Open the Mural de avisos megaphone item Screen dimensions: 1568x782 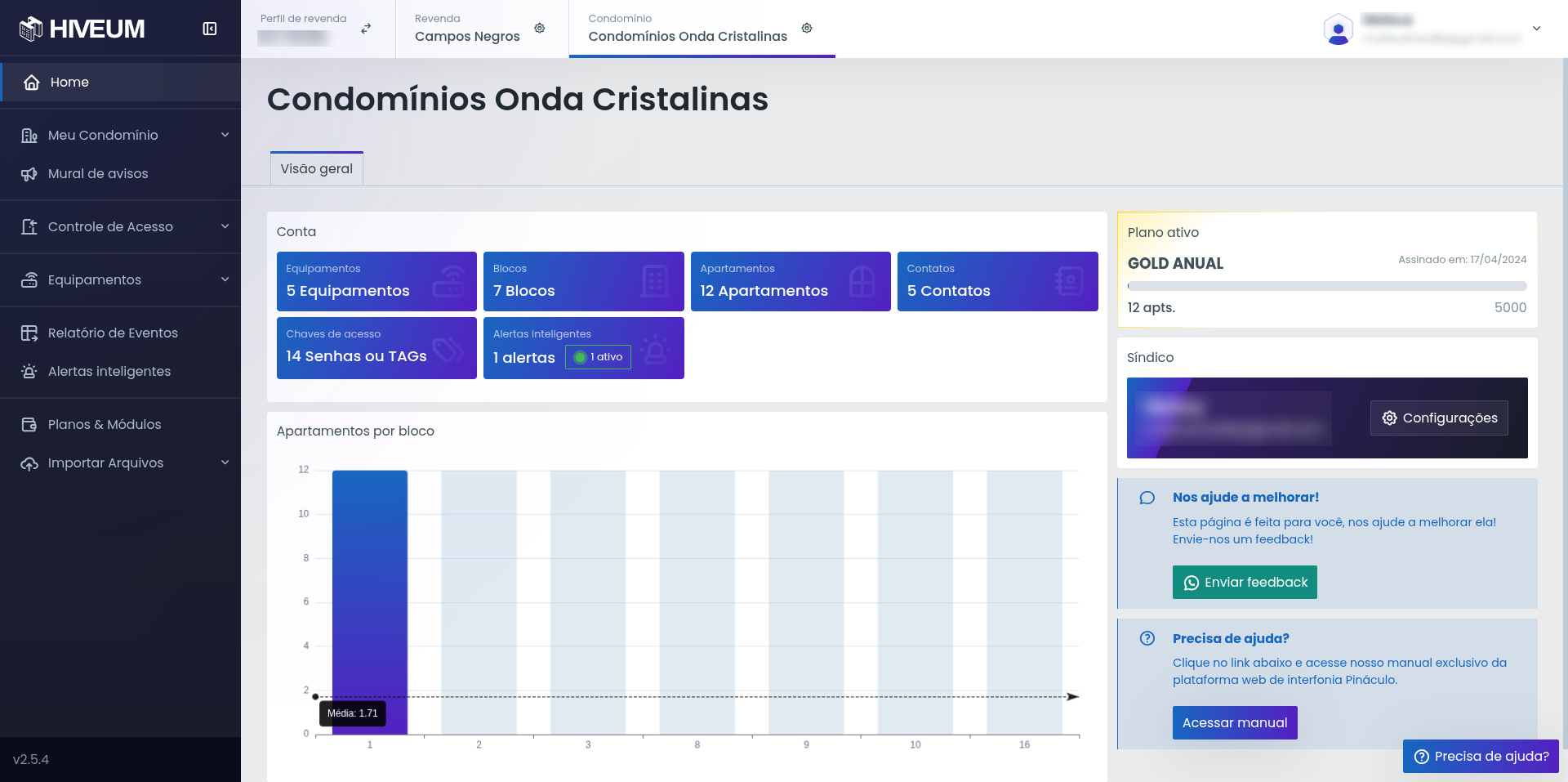click(x=98, y=173)
